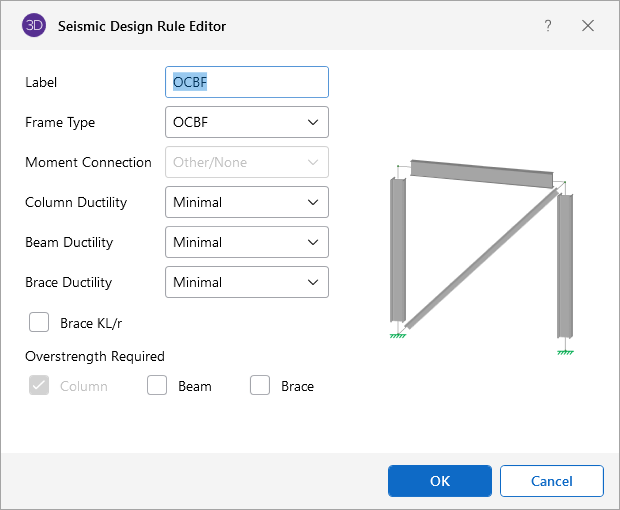Click the green support symbol under left column

[x=398, y=334]
